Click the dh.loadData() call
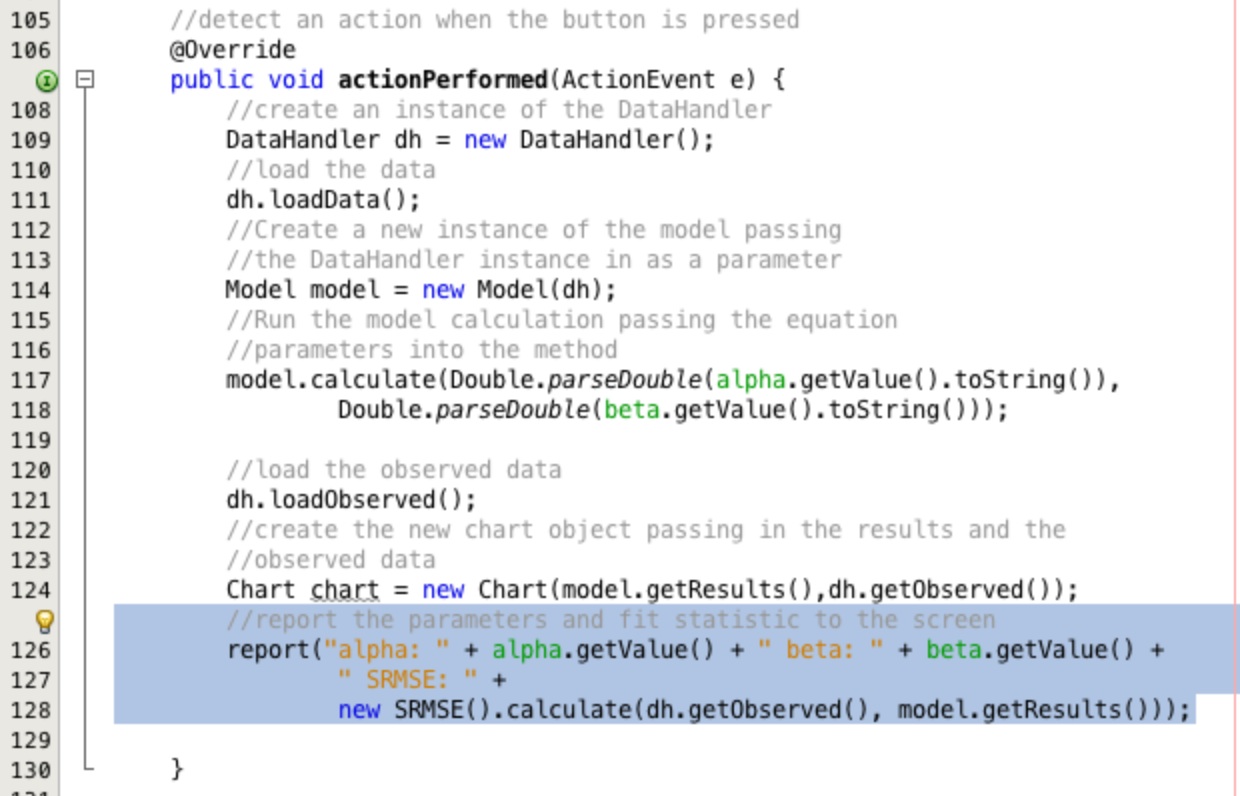 [317, 200]
